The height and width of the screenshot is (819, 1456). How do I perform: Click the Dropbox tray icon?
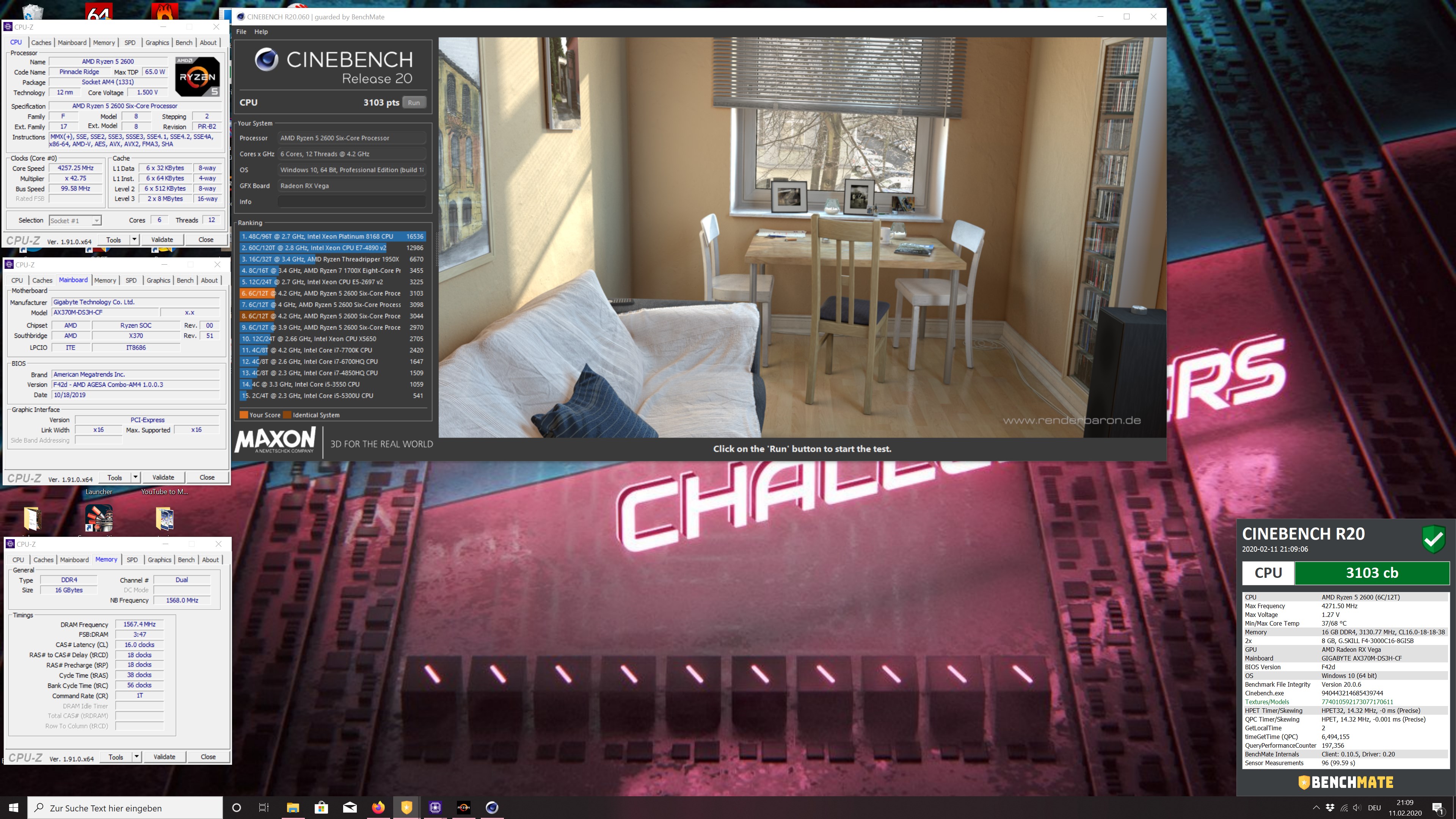[x=1330, y=808]
